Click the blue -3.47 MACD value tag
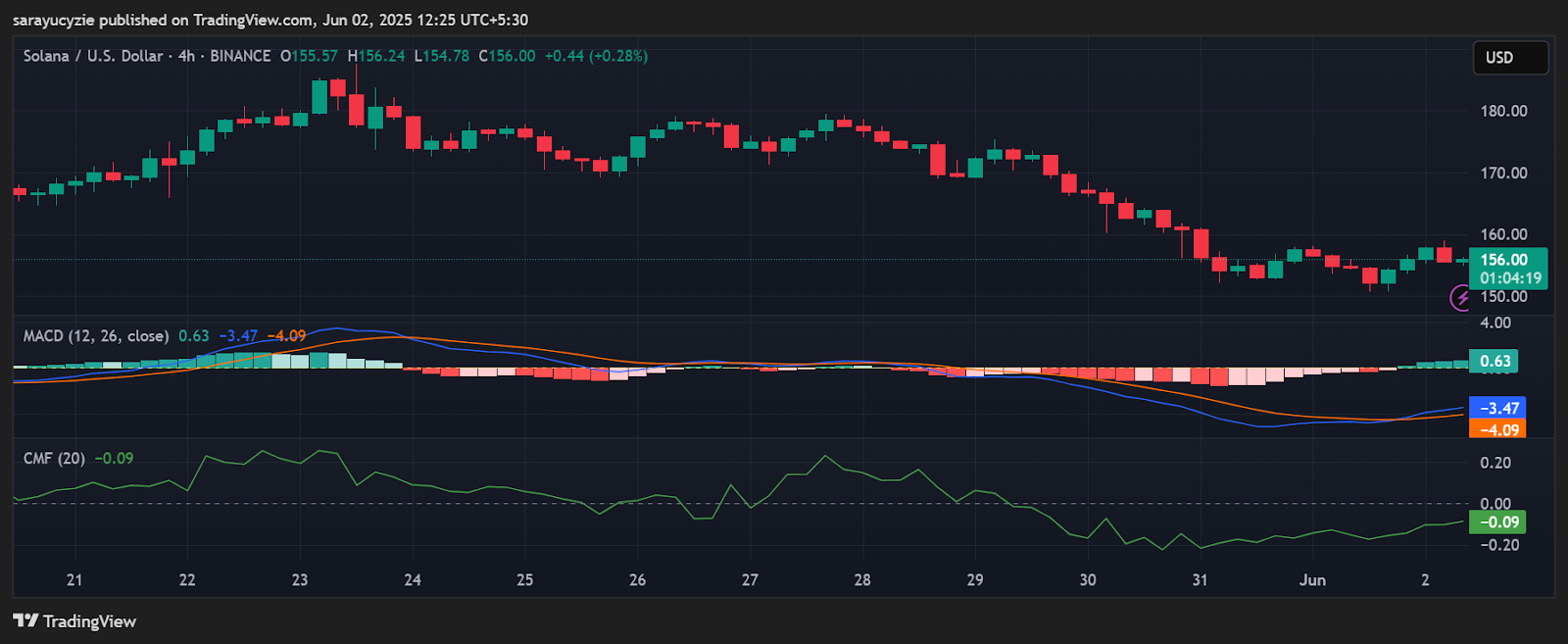 1499,408
